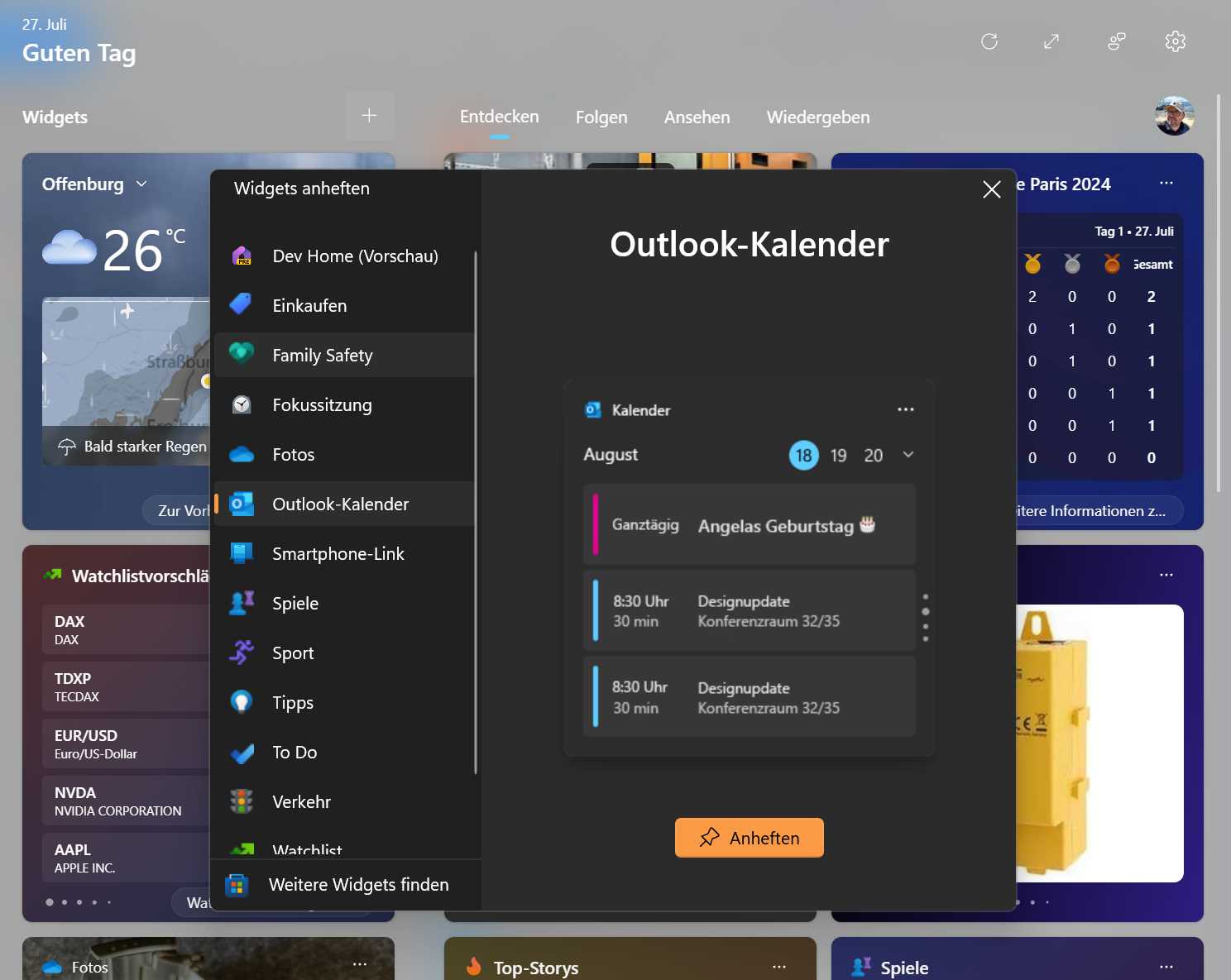The width and height of the screenshot is (1231, 980).
Task: Select the Tipps lightbulb widget icon
Action: click(x=241, y=702)
